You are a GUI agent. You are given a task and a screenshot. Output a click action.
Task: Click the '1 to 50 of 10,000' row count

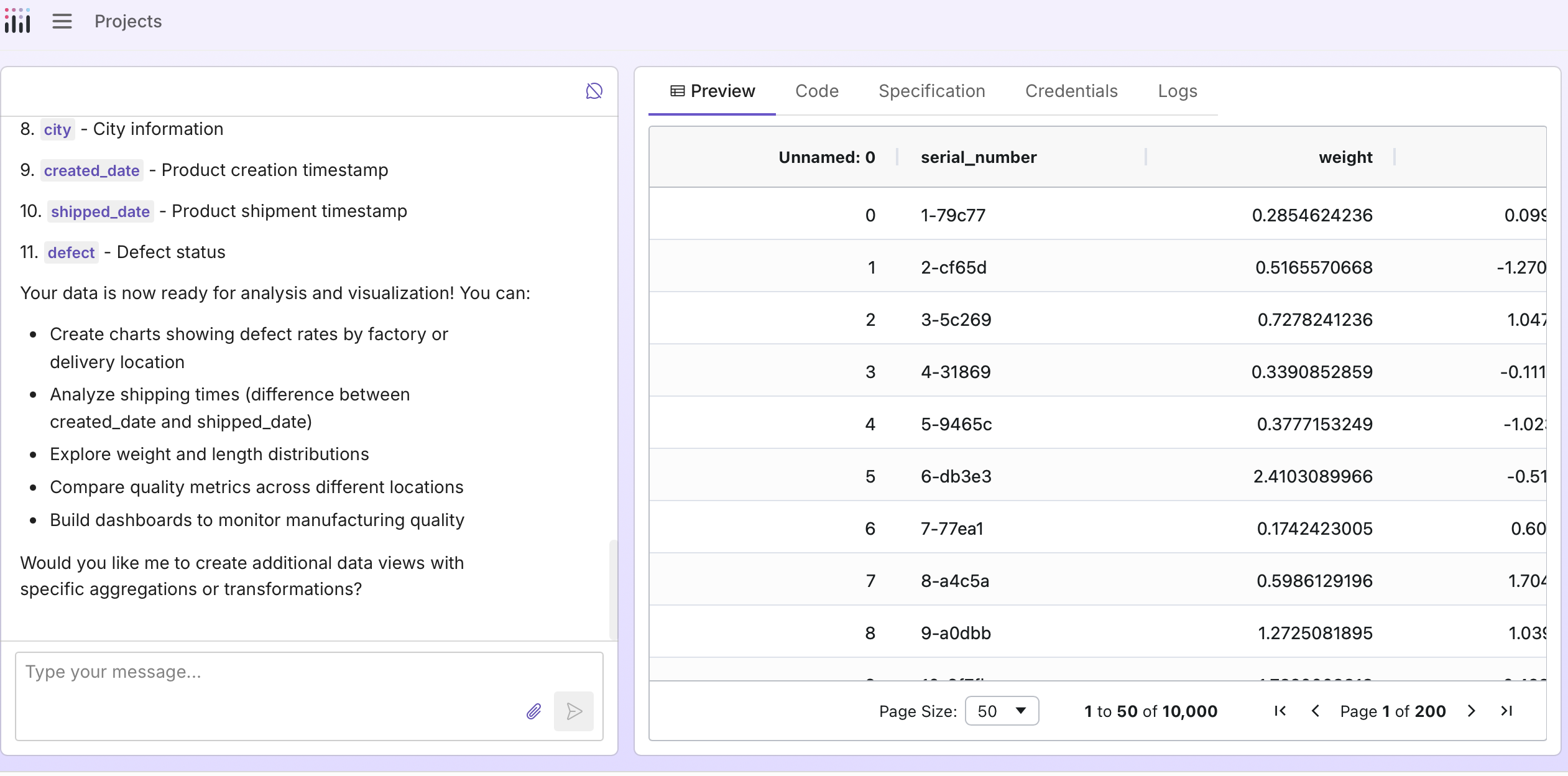tap(1151, 711)
